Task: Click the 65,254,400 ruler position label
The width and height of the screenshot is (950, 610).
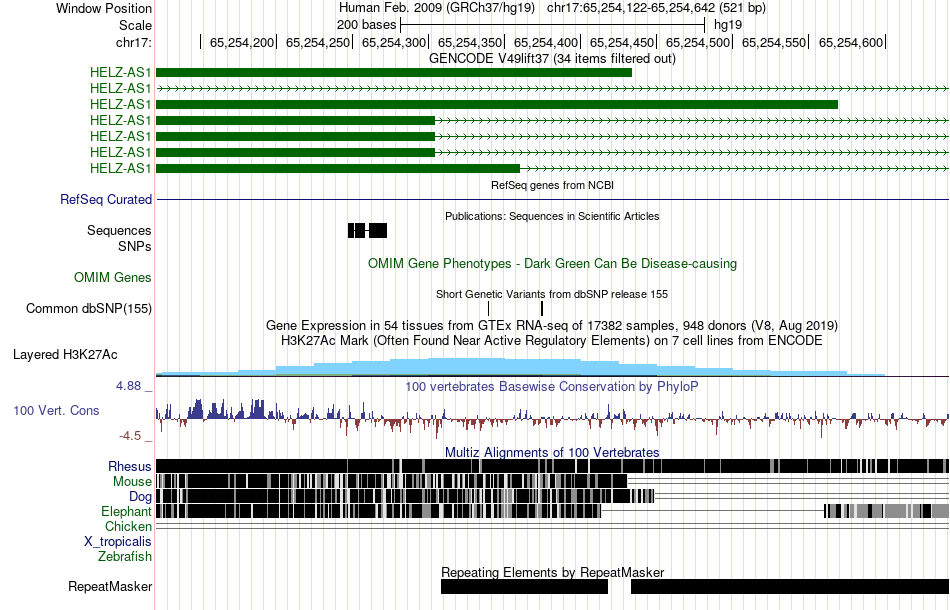Action: click(546, 42)
